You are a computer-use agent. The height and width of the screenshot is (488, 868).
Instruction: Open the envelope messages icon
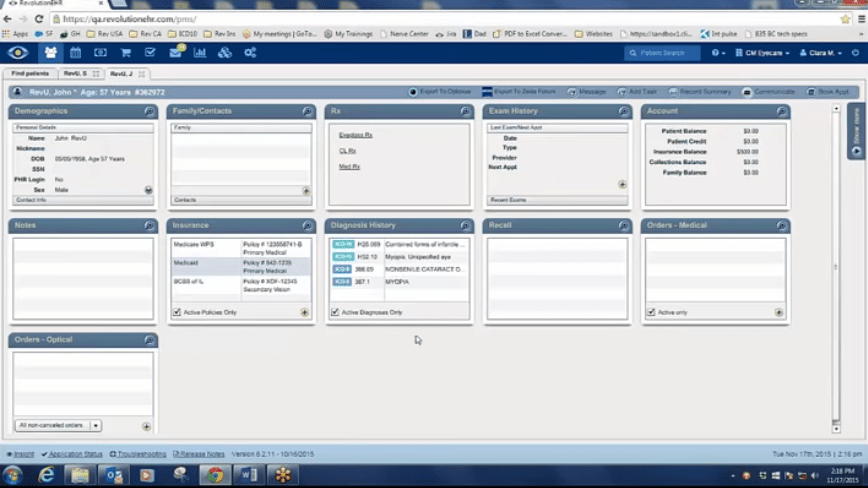pyautogui.click(x=175, y=53)
